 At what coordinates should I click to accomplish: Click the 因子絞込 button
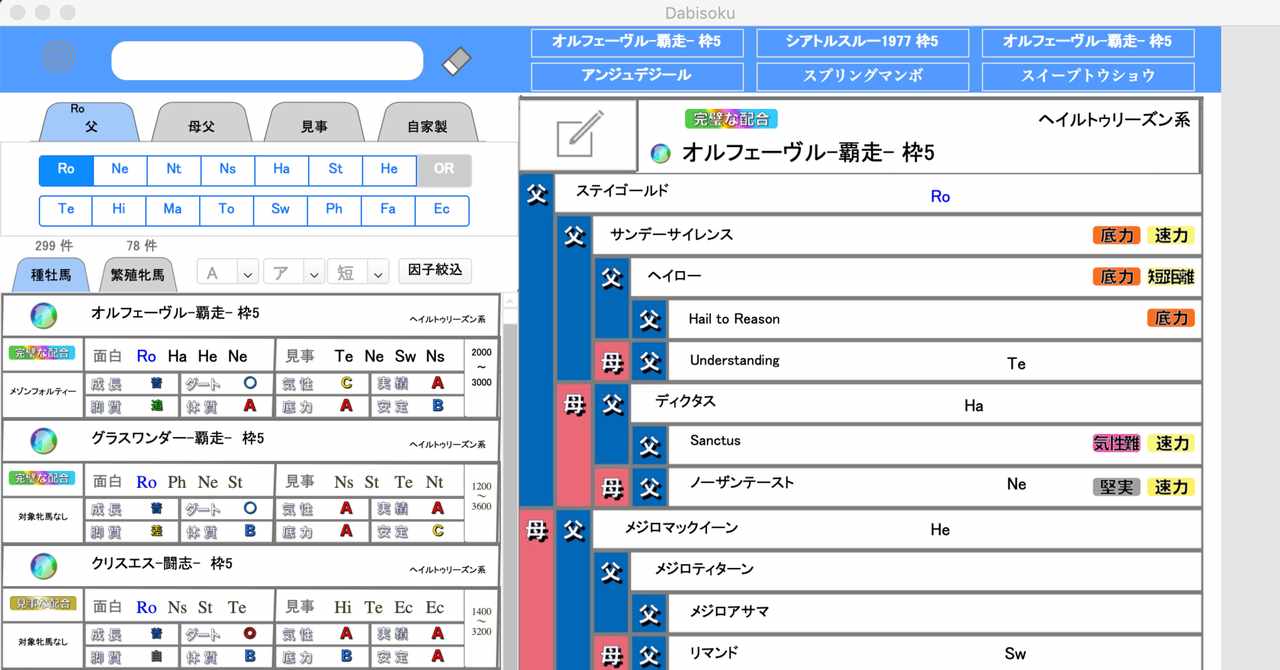pos(435,270)
